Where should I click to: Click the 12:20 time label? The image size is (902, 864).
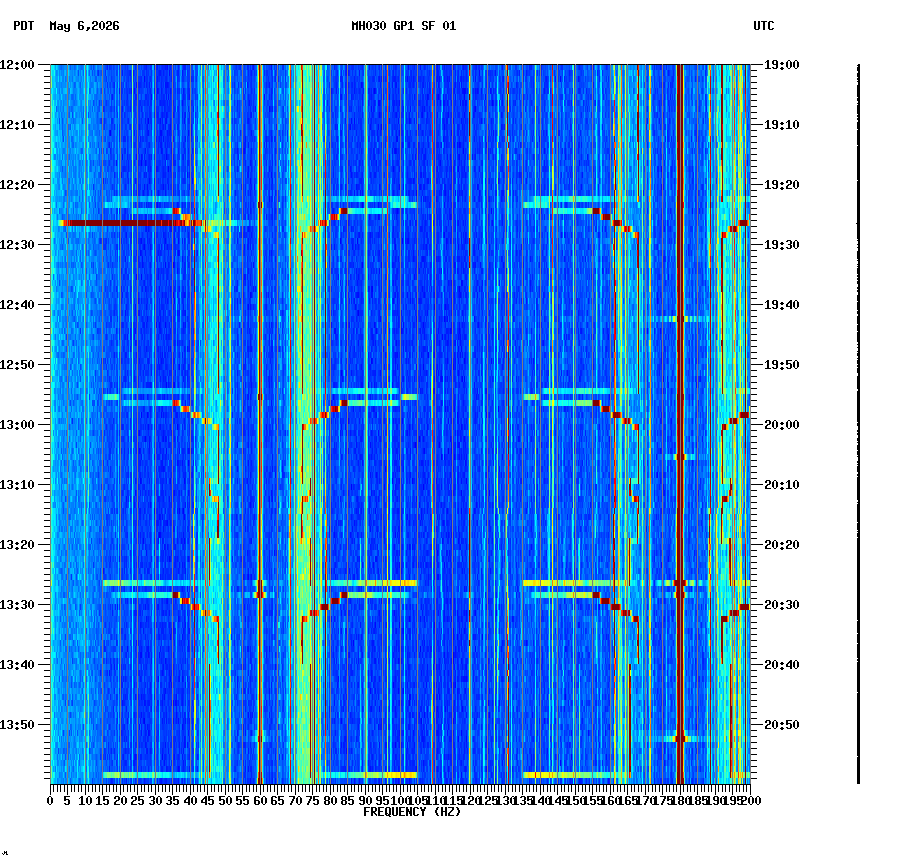pos(17,185)
